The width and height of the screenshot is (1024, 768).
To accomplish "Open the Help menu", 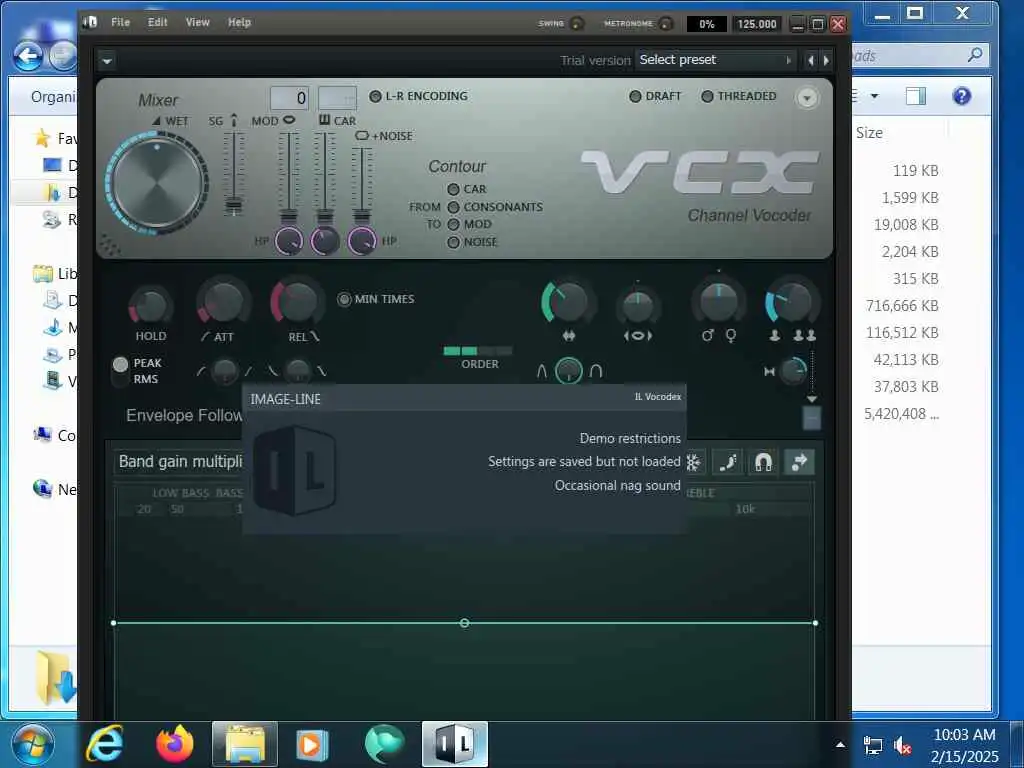I will click(239, 22).
